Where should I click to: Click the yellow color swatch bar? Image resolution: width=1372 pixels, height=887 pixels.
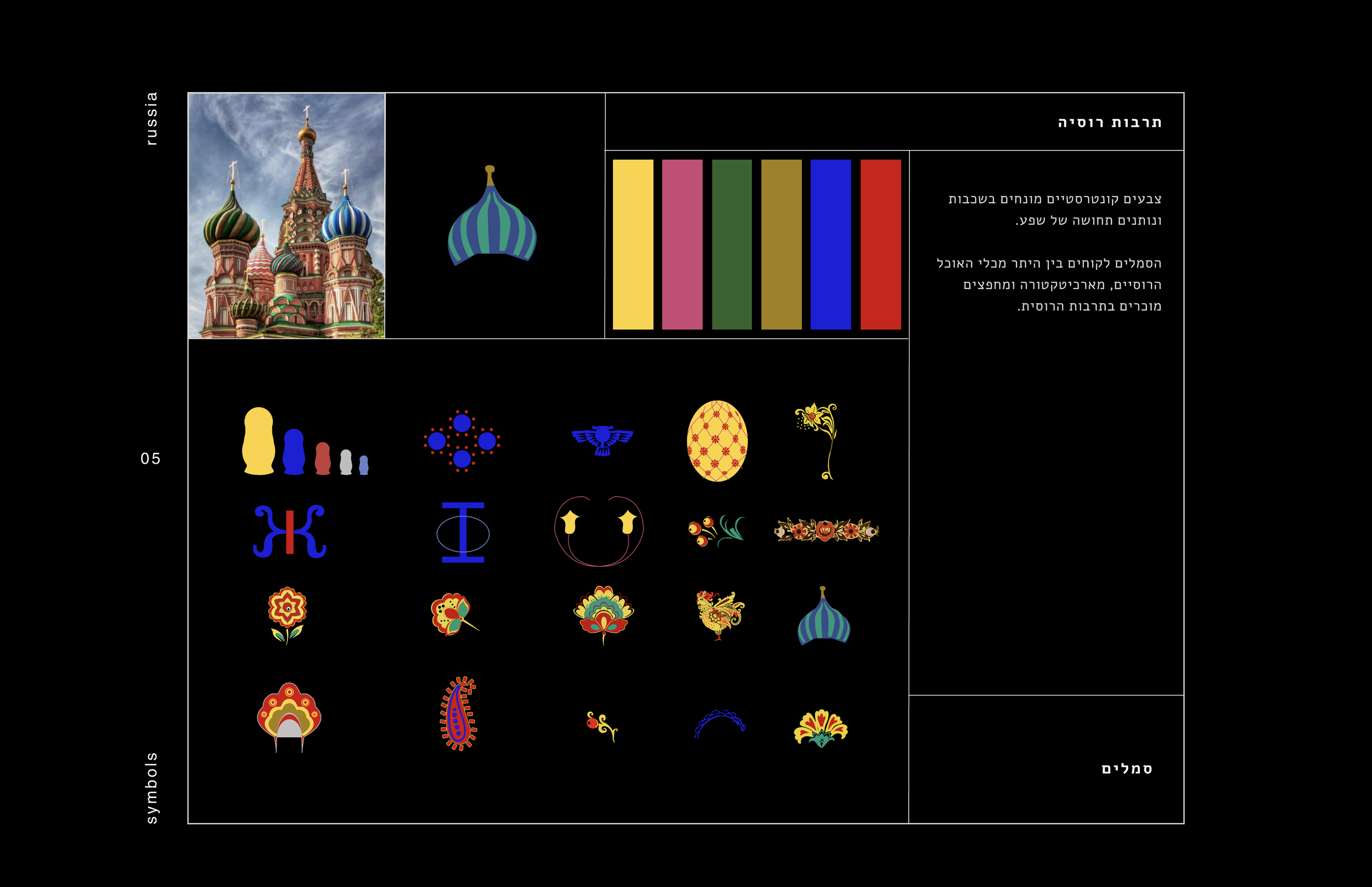[x=633, y=244]
